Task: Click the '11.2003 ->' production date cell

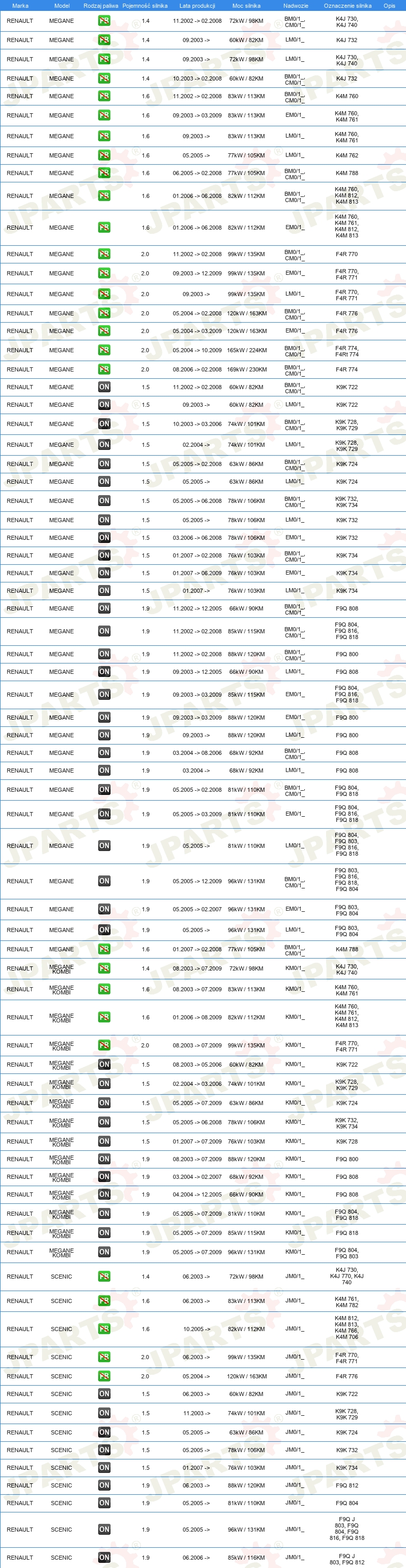Action: pos(196,1413)
